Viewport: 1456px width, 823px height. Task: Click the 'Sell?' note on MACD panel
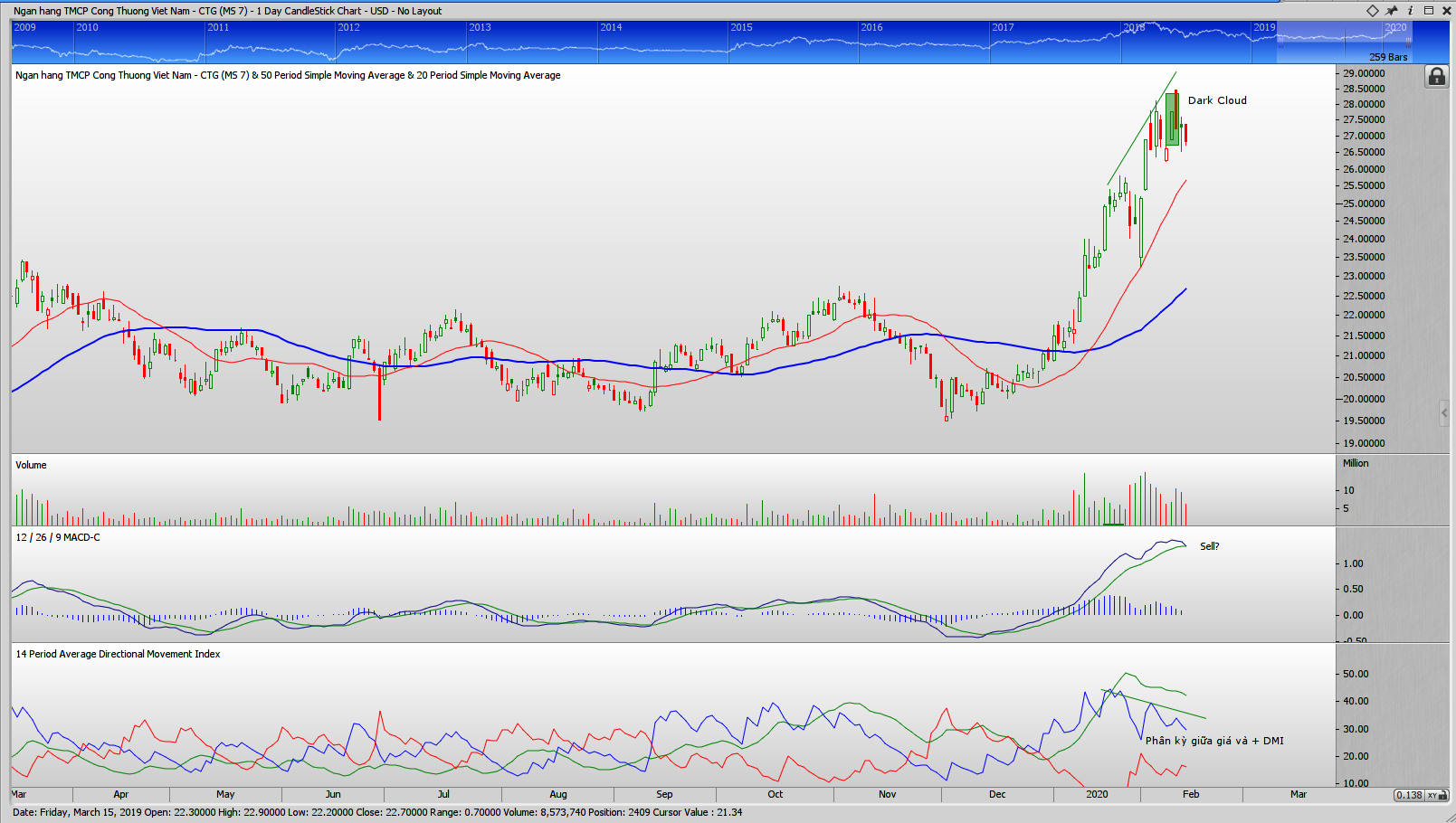(x=1209, y=546)
